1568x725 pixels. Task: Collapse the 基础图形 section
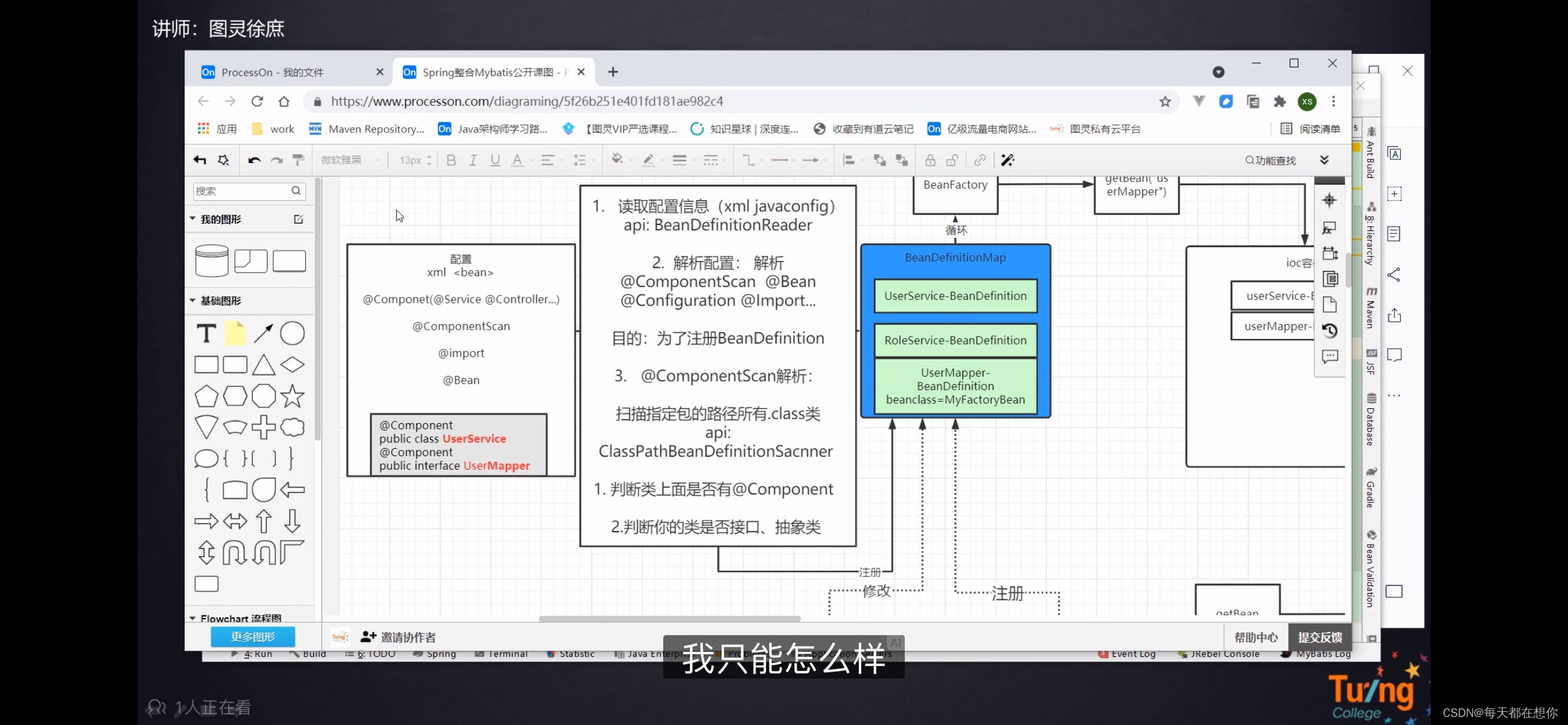click(x=193, y=300)
